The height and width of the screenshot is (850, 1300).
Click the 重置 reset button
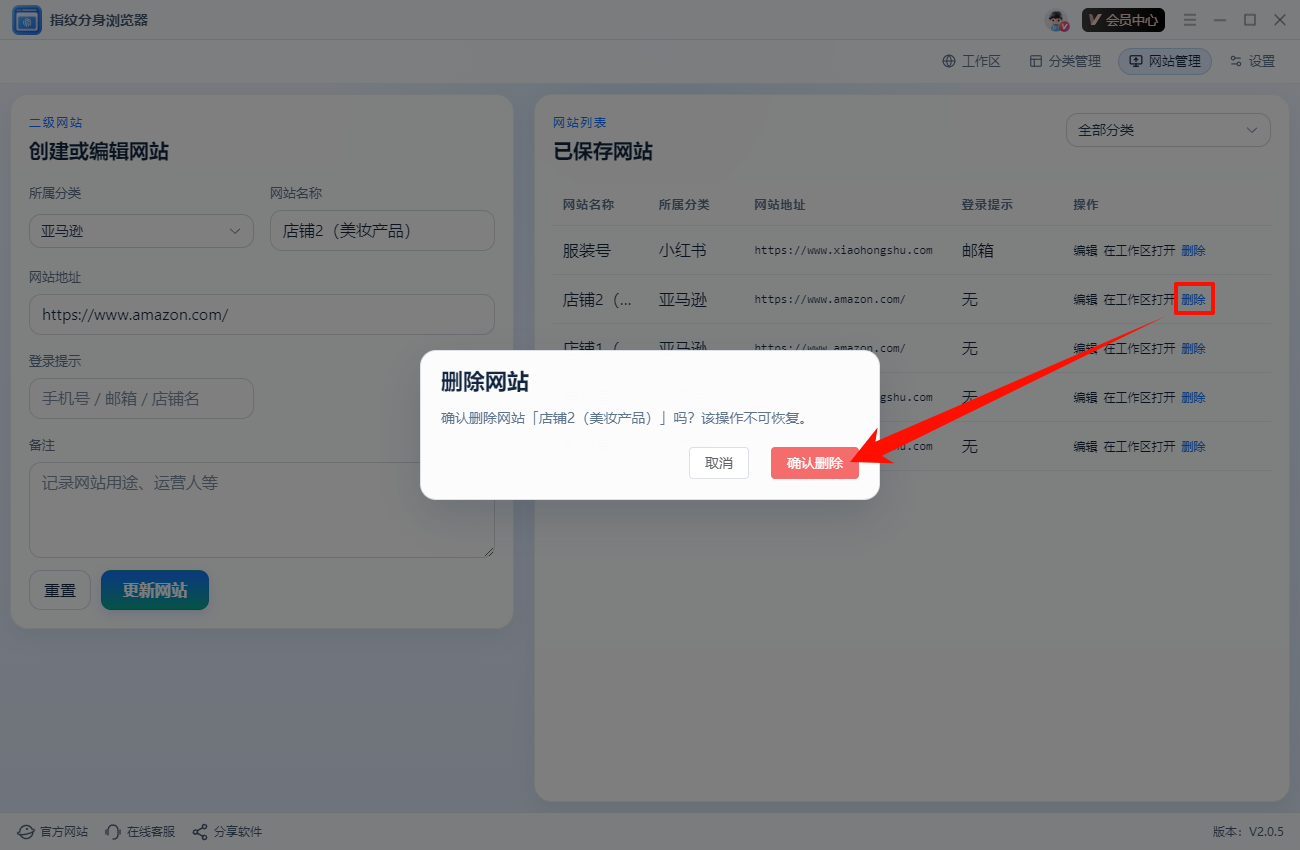pos(60,590)
